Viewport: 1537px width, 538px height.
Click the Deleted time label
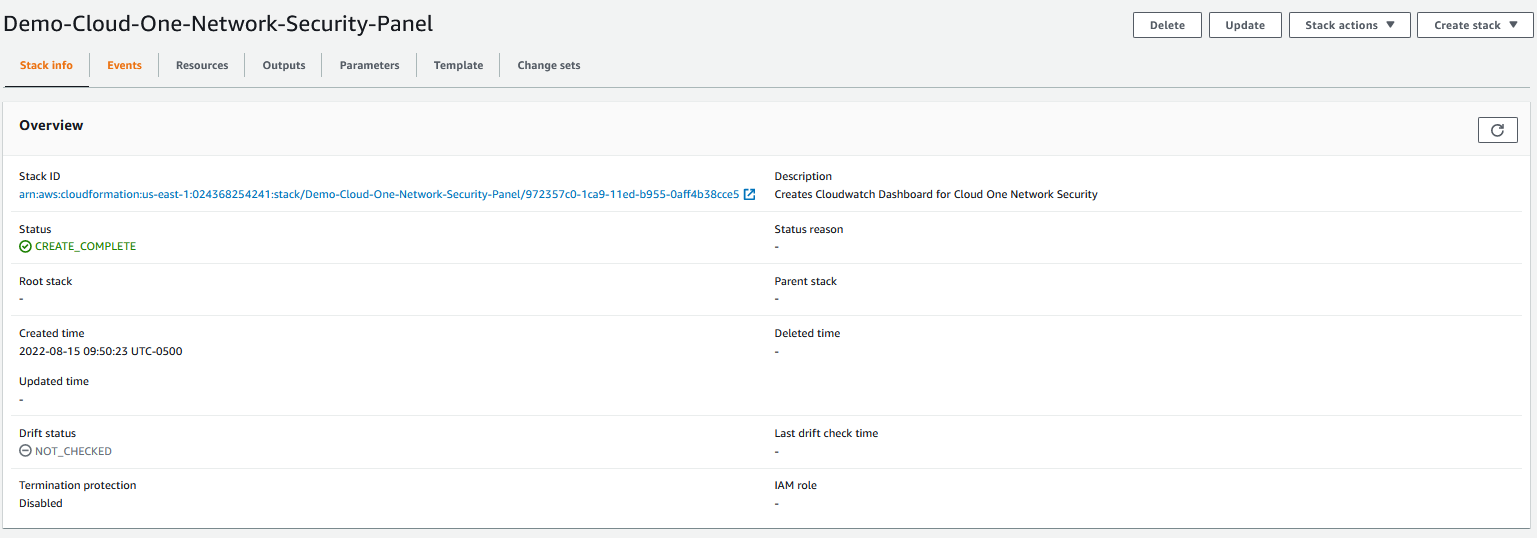point(807,333)
